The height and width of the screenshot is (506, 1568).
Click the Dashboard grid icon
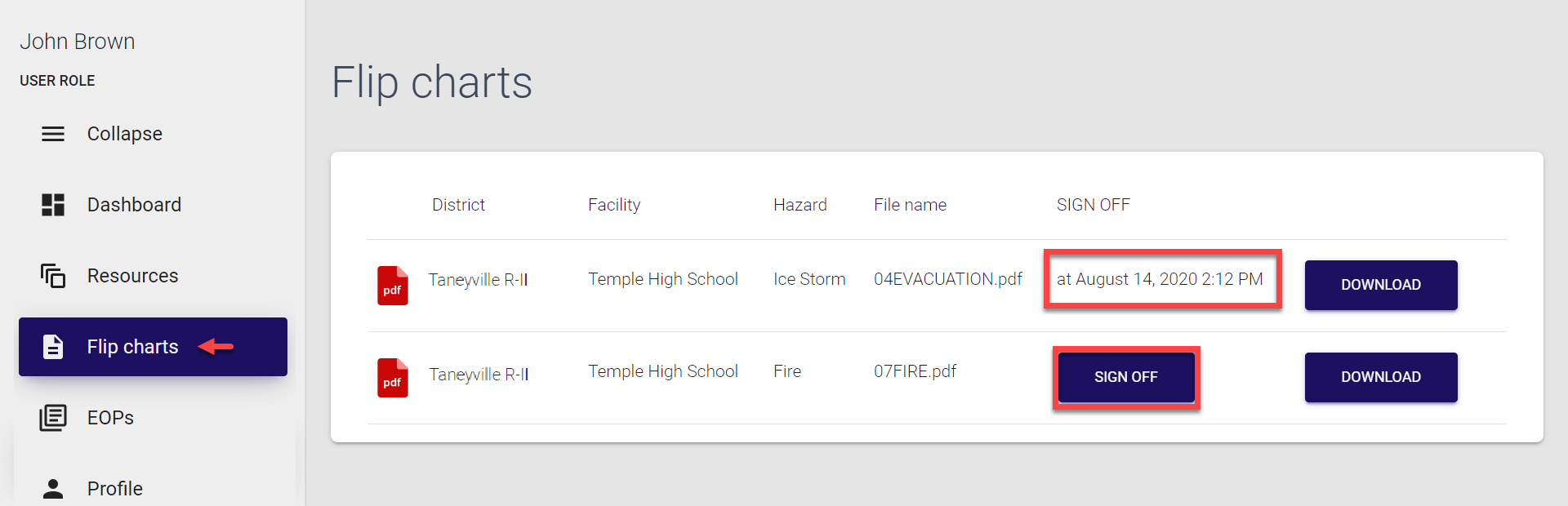pos(53,205)
